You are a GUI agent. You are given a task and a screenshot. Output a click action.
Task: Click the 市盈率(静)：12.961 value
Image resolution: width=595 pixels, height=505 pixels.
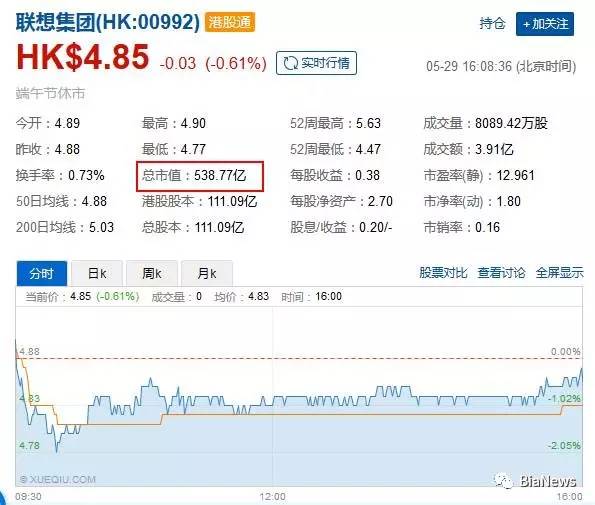pyautogui.click(x=479, y=176)
